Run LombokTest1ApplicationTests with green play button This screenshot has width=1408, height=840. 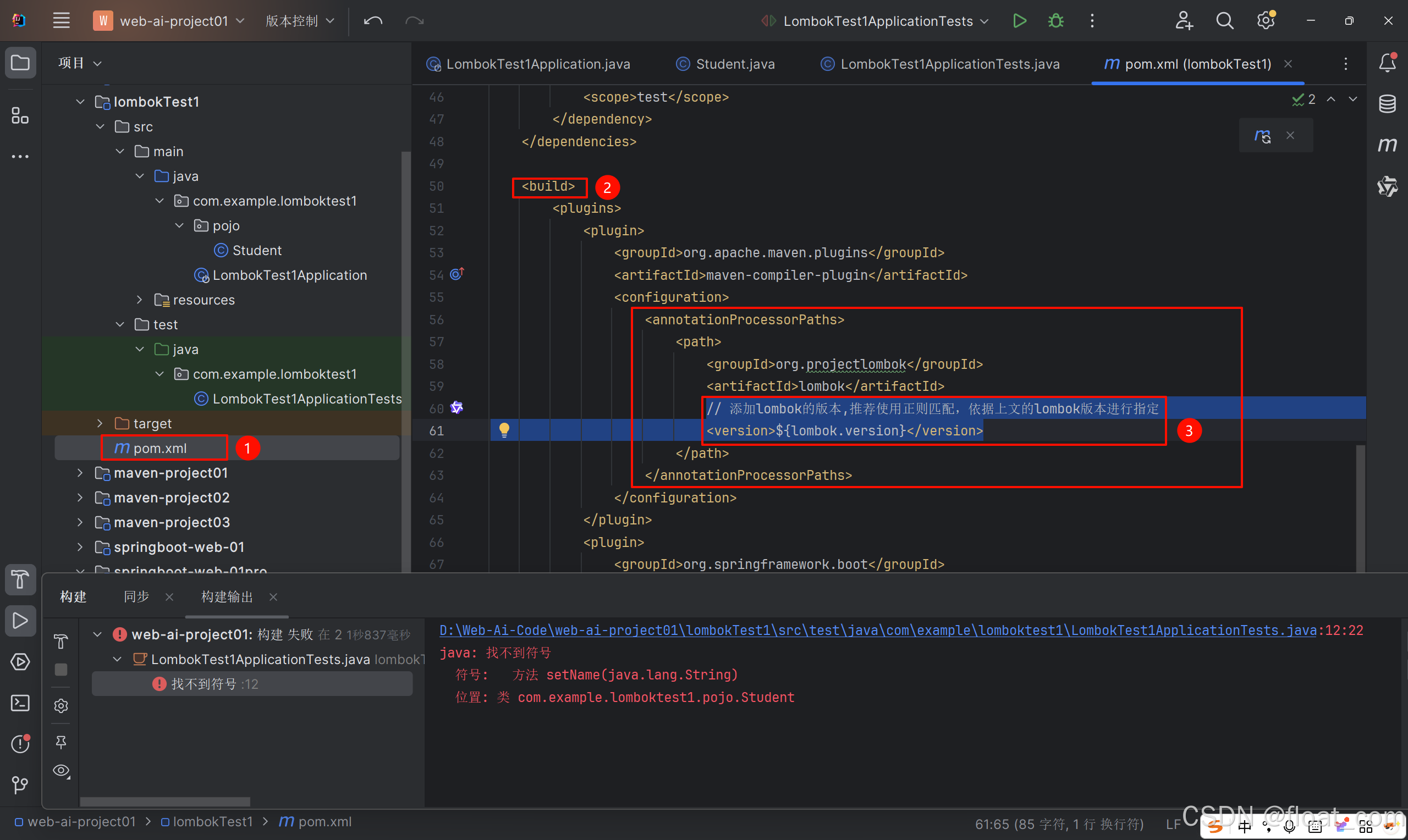[x=1019, y=21]
